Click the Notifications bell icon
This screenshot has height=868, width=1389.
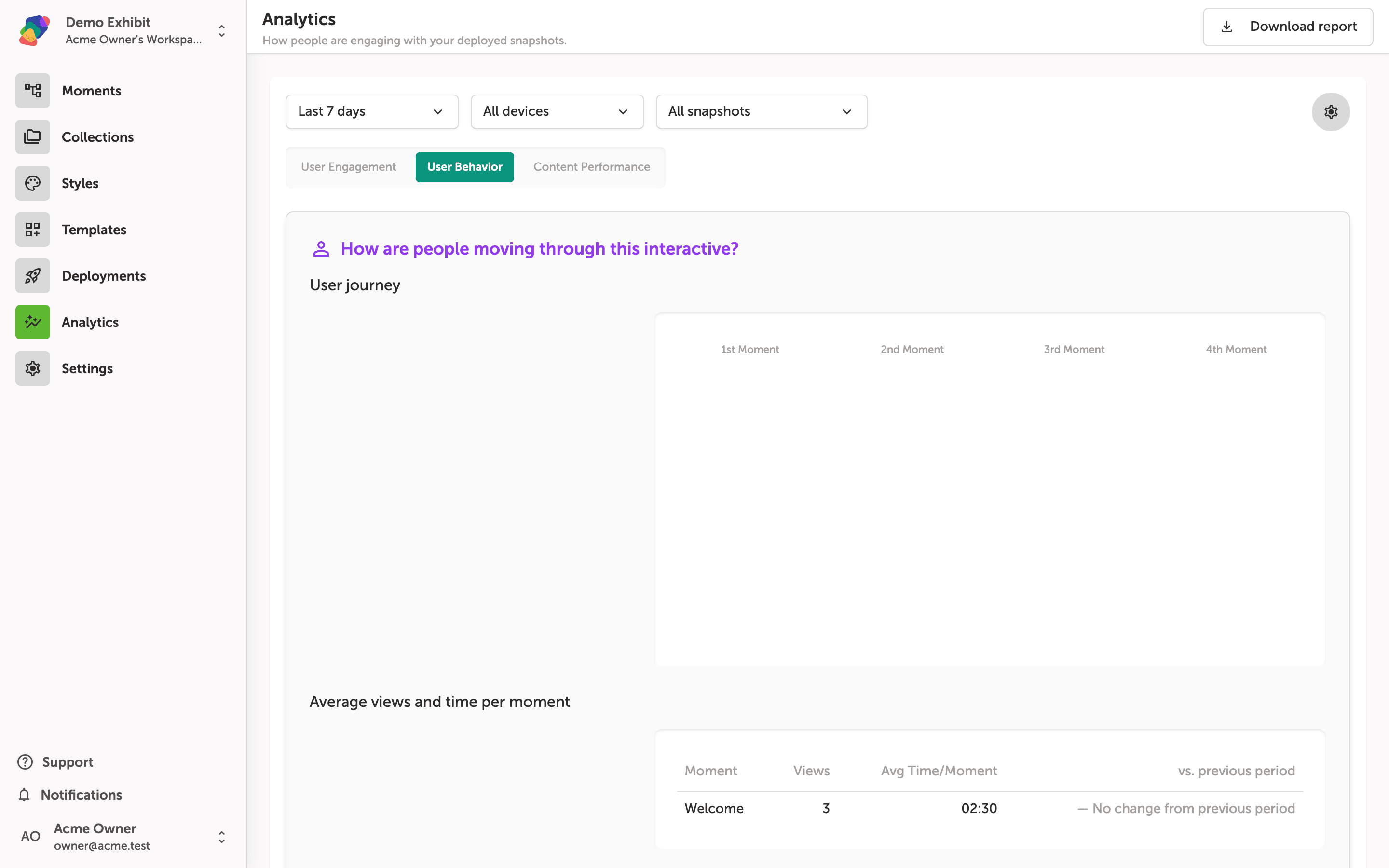tap(24, 795)
